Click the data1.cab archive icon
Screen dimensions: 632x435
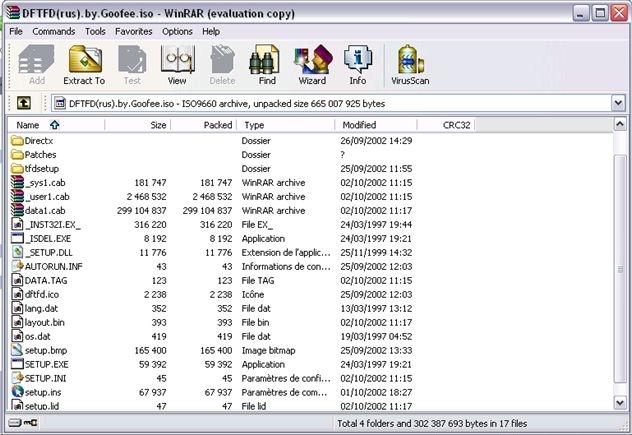point(17,210)
